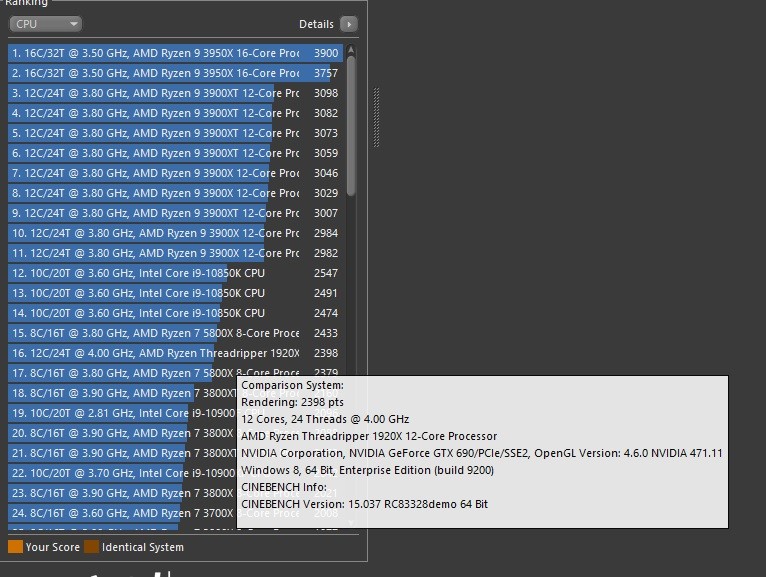The width and height of the screenshot is (766, 577).
Task: Select rank 10 Ryzen 9 3900X row, score 2984
Action: coord(175,234)
